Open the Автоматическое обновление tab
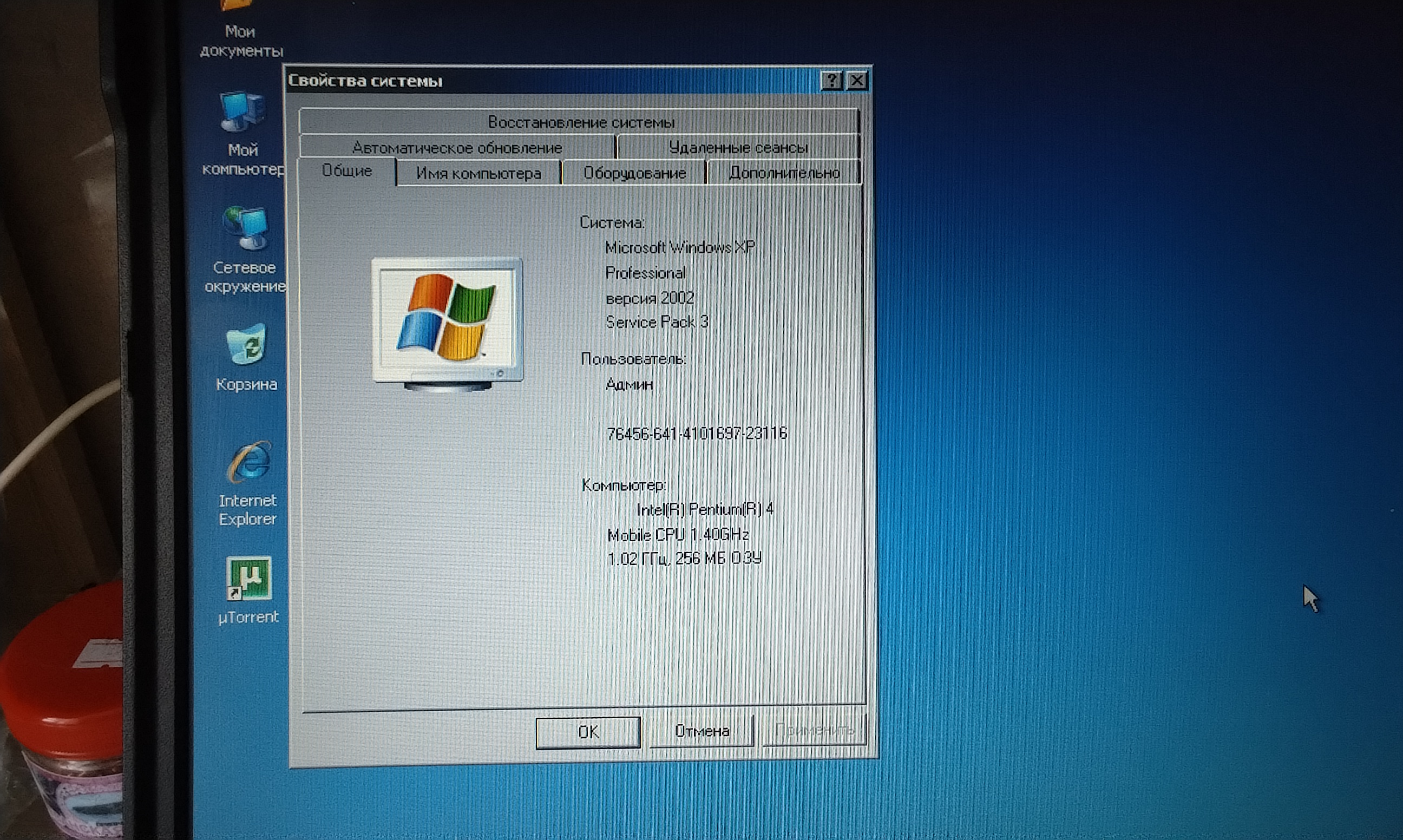Viewport: 1403px width, 840px height. click(x=457, y=148)
